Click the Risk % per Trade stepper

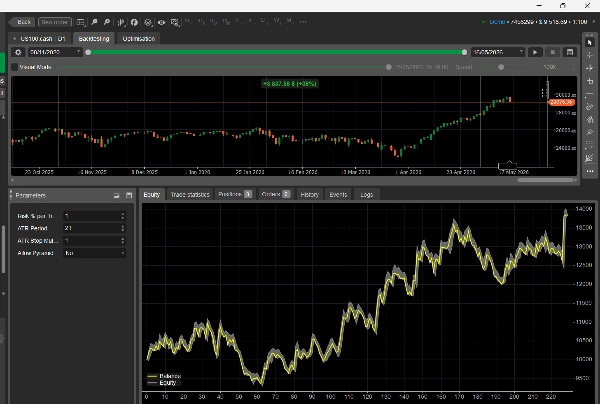pyautogui.click(x=122, y=216)
